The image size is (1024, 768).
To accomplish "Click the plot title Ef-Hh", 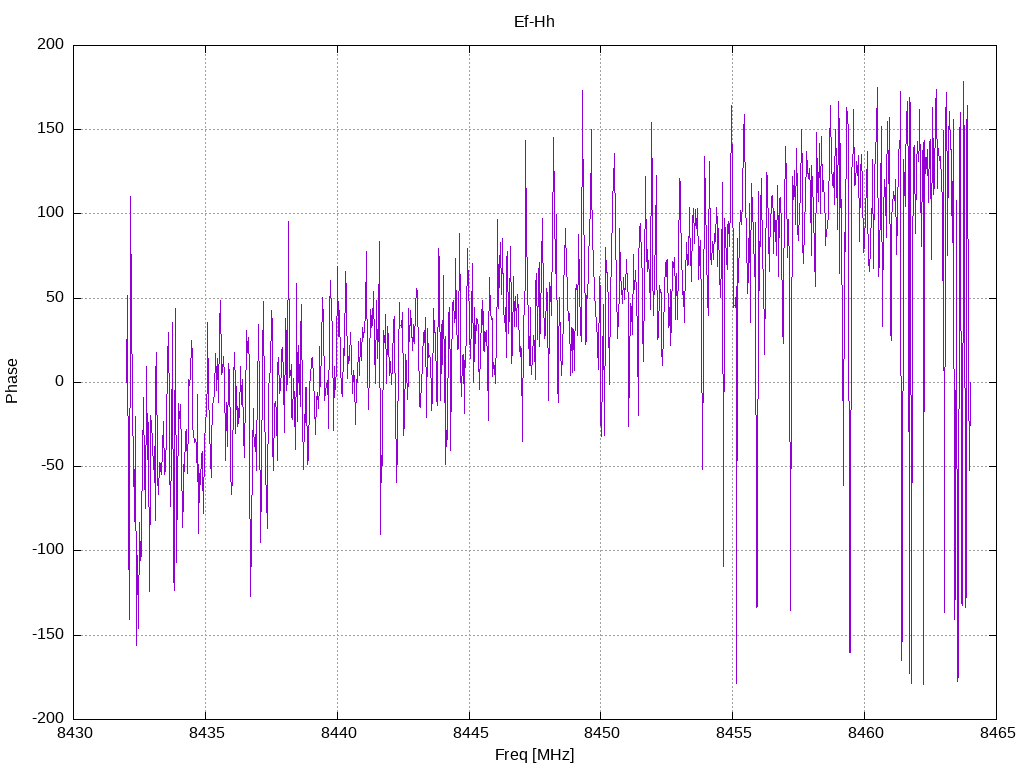I will click(534, 22).
